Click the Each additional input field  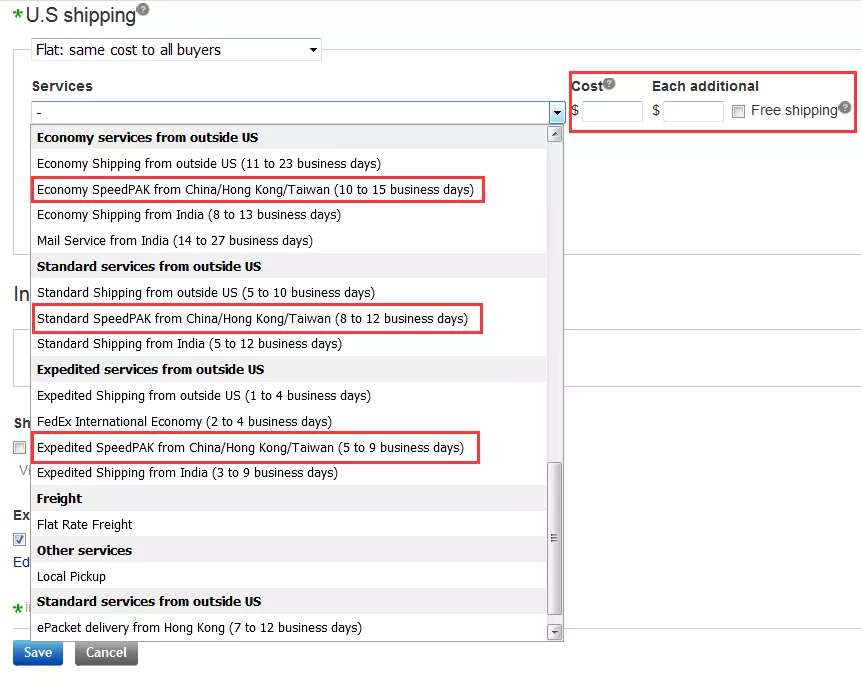(x=692, y=111)
